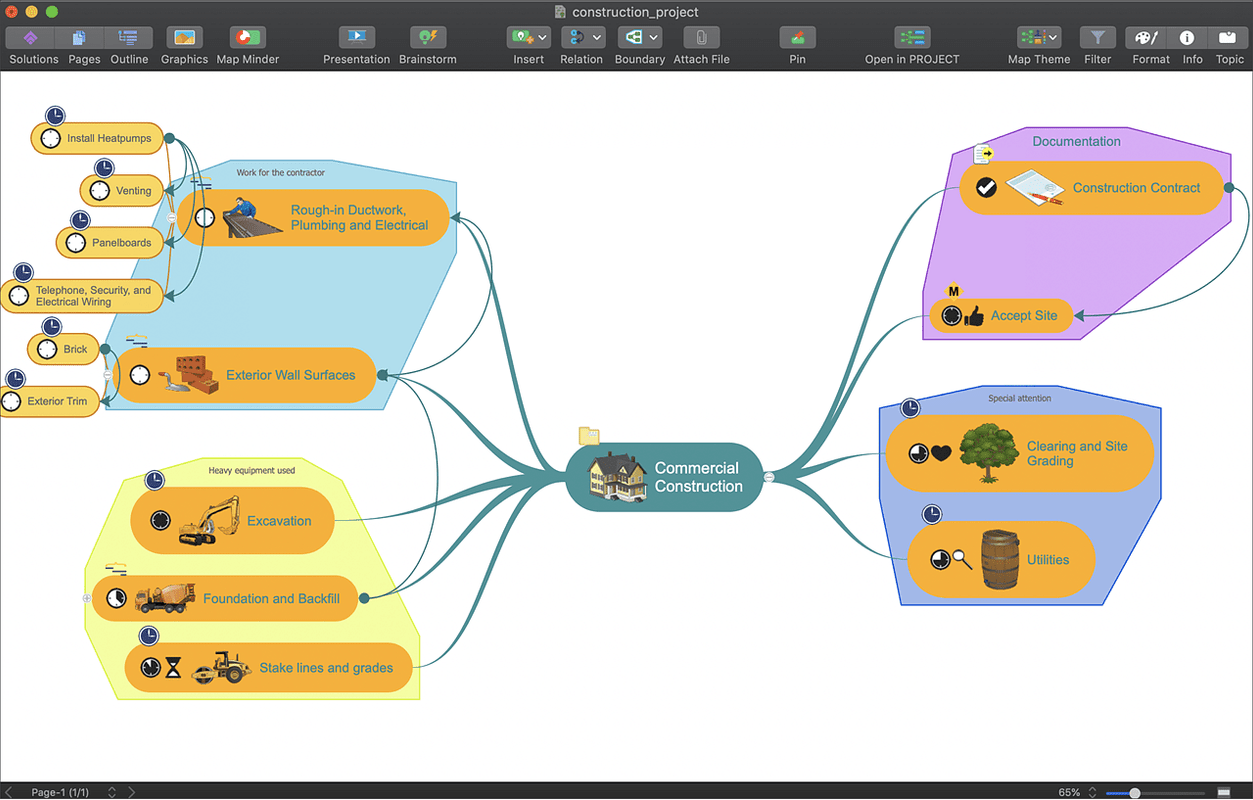Click the clock icon above Utilities topic
Image resolution: width=1253 pixels, height=800 pixels.
[x=931, y=514]
